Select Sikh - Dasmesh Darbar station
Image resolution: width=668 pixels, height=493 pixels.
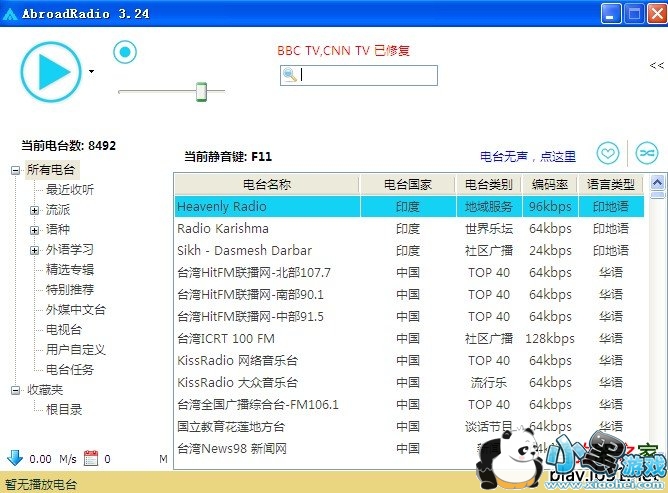[245, 251]
